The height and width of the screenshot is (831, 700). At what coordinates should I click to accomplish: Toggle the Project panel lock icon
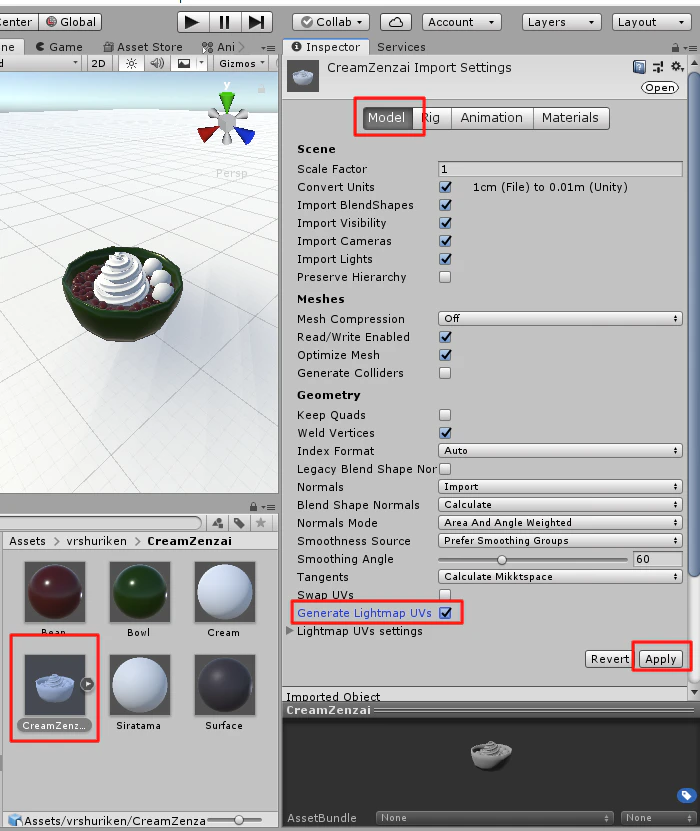(253, 507)
